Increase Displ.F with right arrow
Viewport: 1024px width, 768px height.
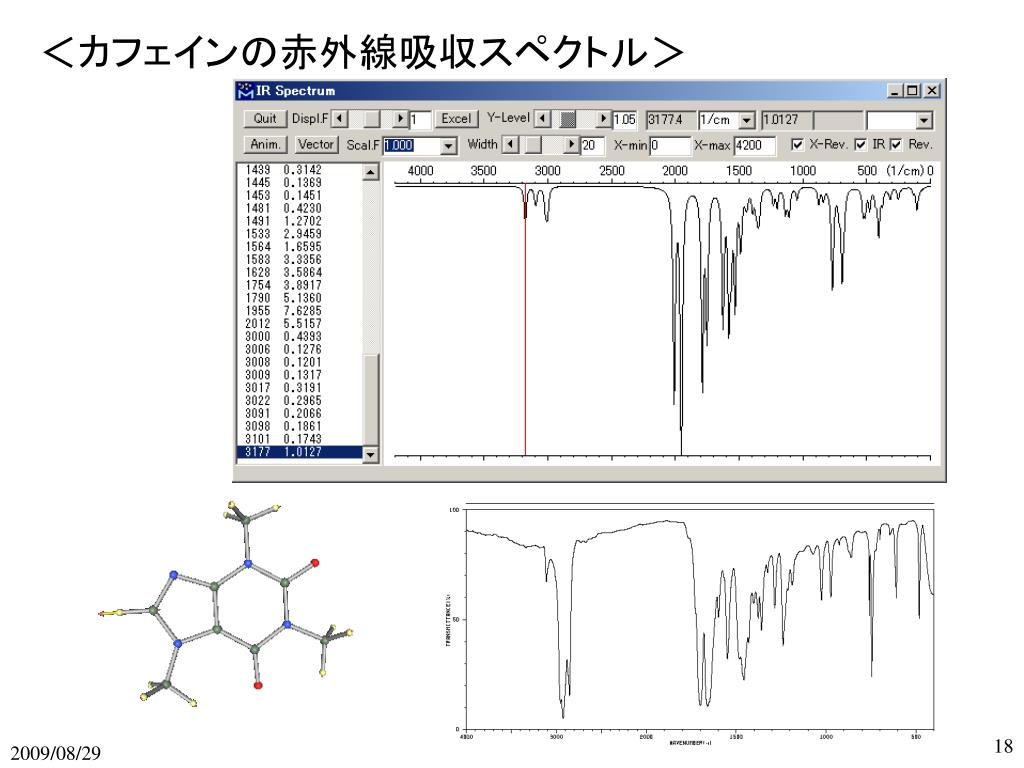tap(400, 119)
